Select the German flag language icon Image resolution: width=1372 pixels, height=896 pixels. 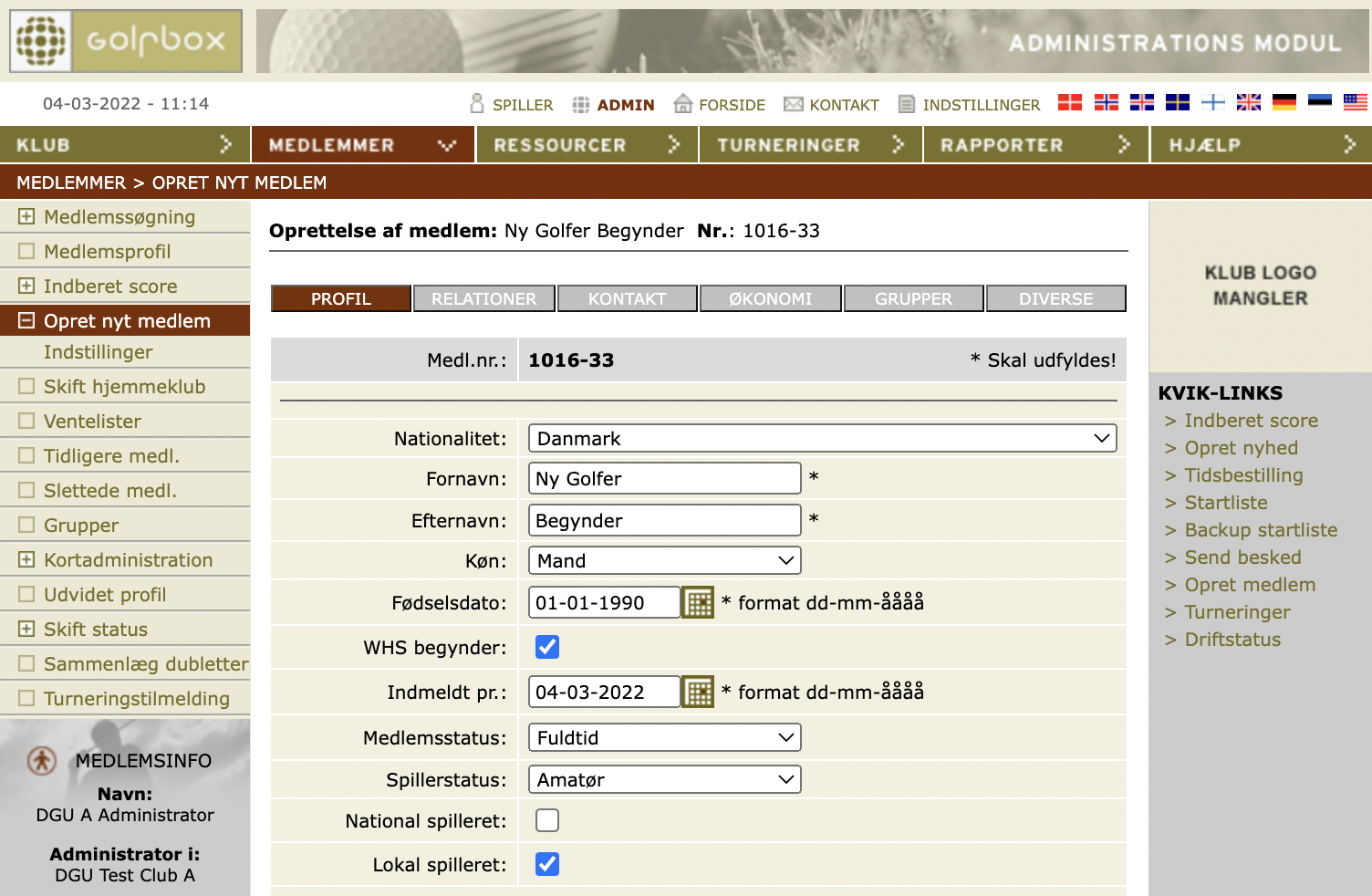click(x=1284, y=103)
